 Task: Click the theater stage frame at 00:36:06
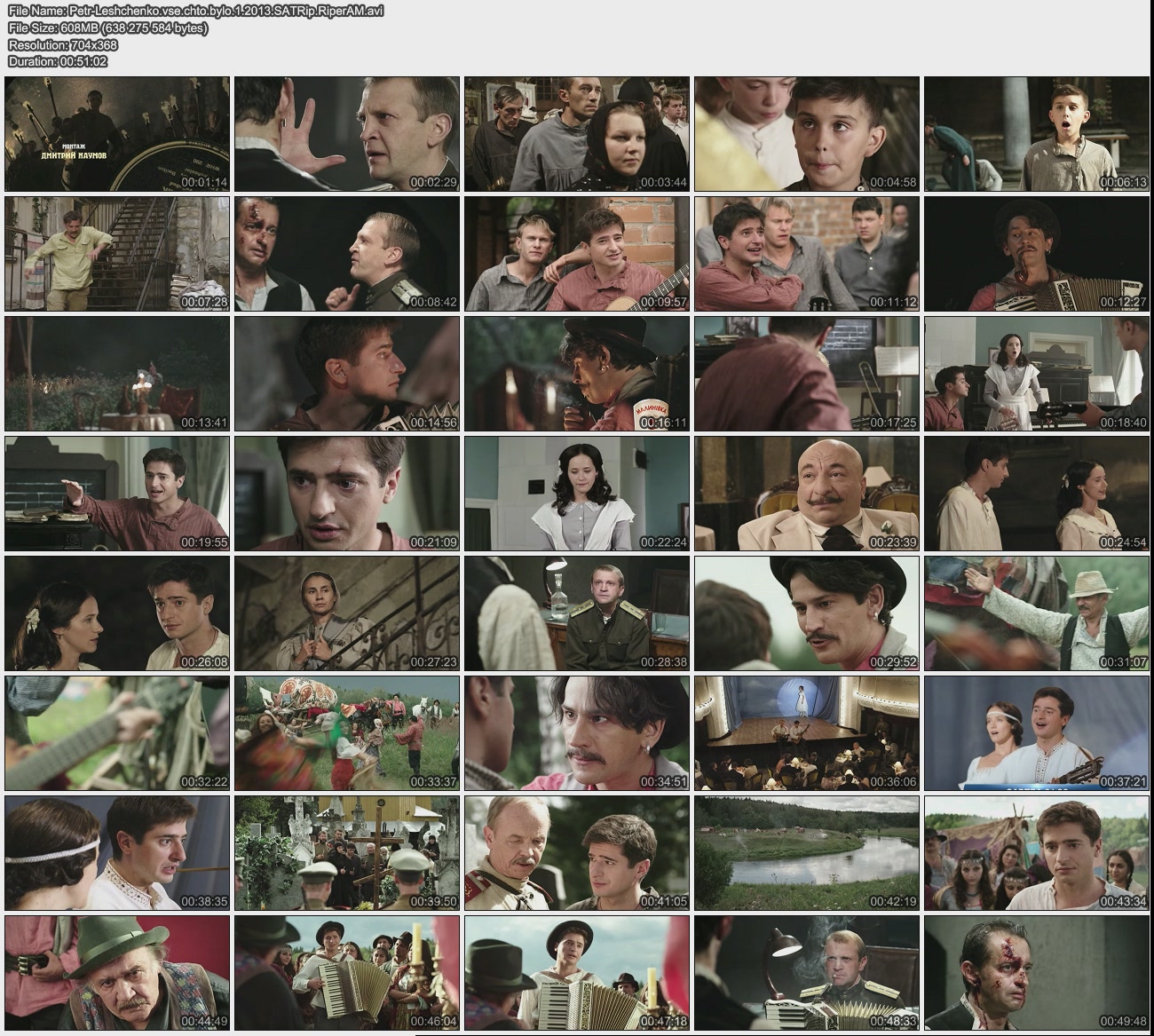tap(807, 733)
